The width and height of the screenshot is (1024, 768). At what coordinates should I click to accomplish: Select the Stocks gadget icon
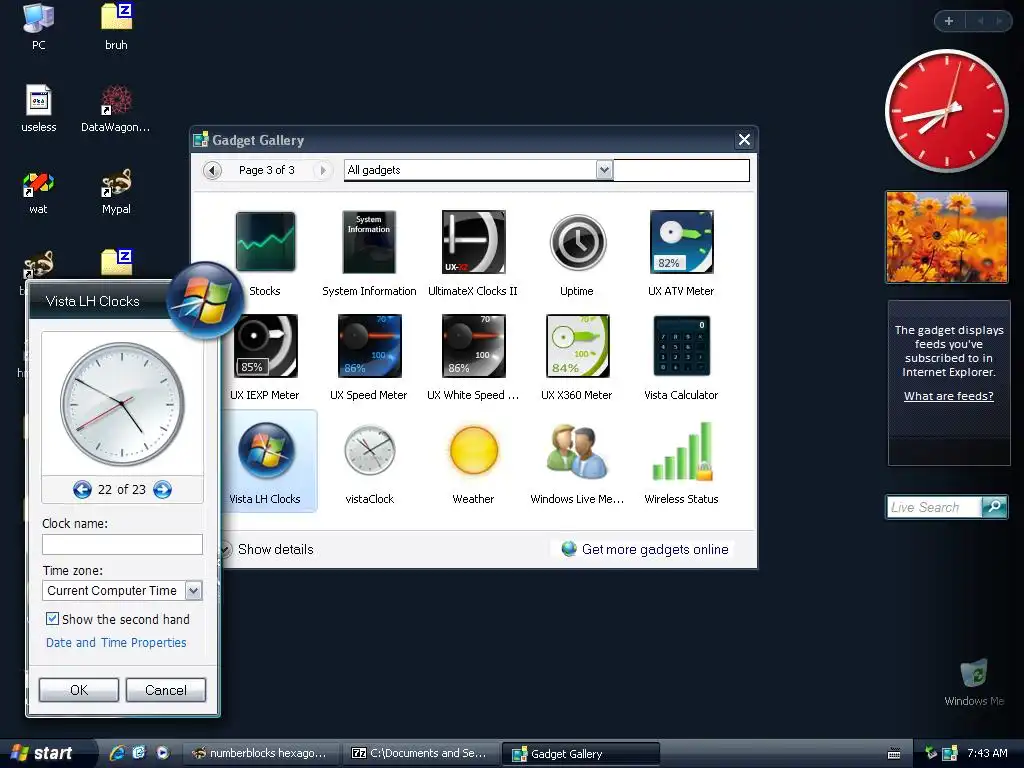265,242
